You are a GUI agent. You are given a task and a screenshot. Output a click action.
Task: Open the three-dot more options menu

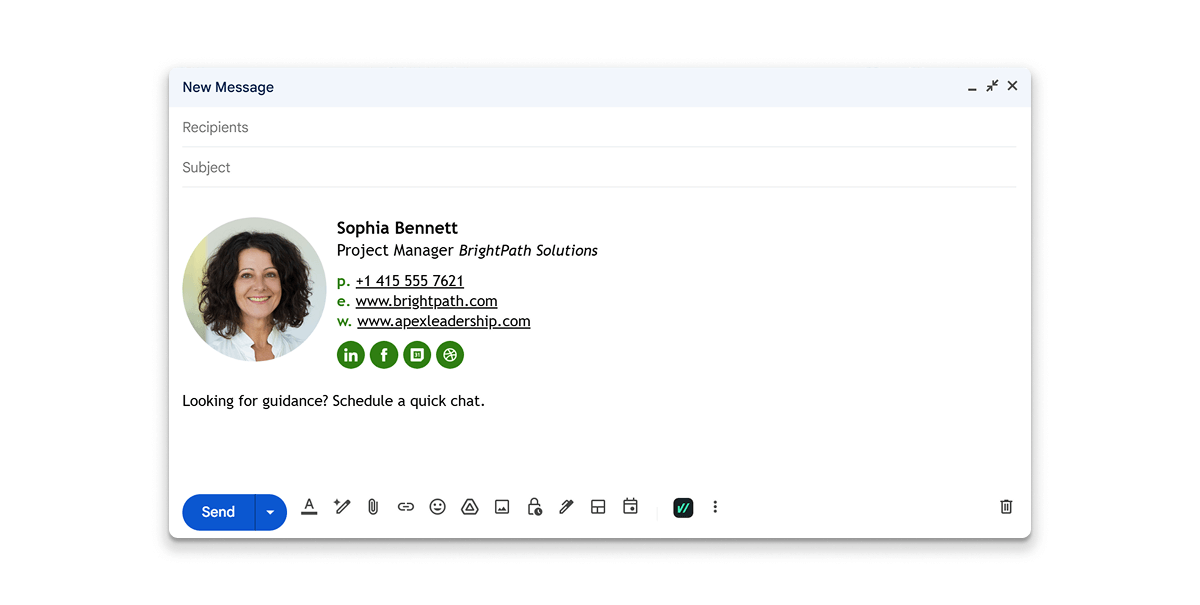pos(715,507)
